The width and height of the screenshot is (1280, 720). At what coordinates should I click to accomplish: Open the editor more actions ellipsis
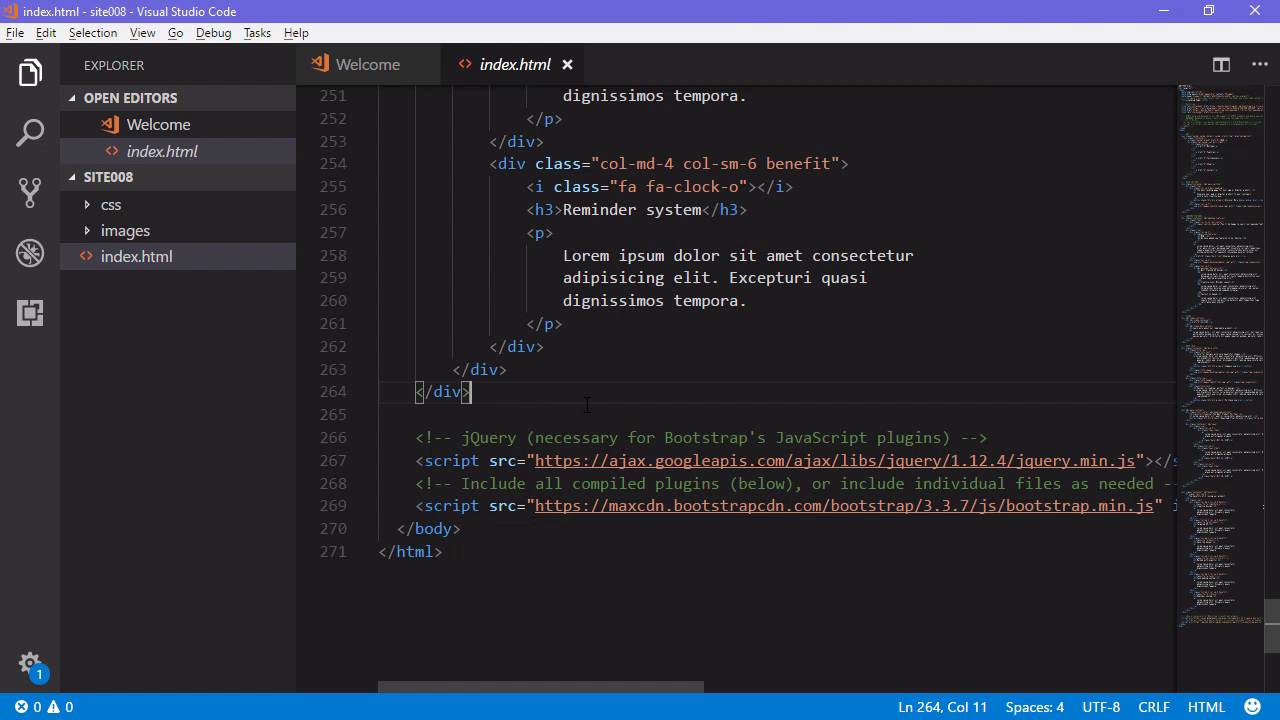(x=1259, y=64)
